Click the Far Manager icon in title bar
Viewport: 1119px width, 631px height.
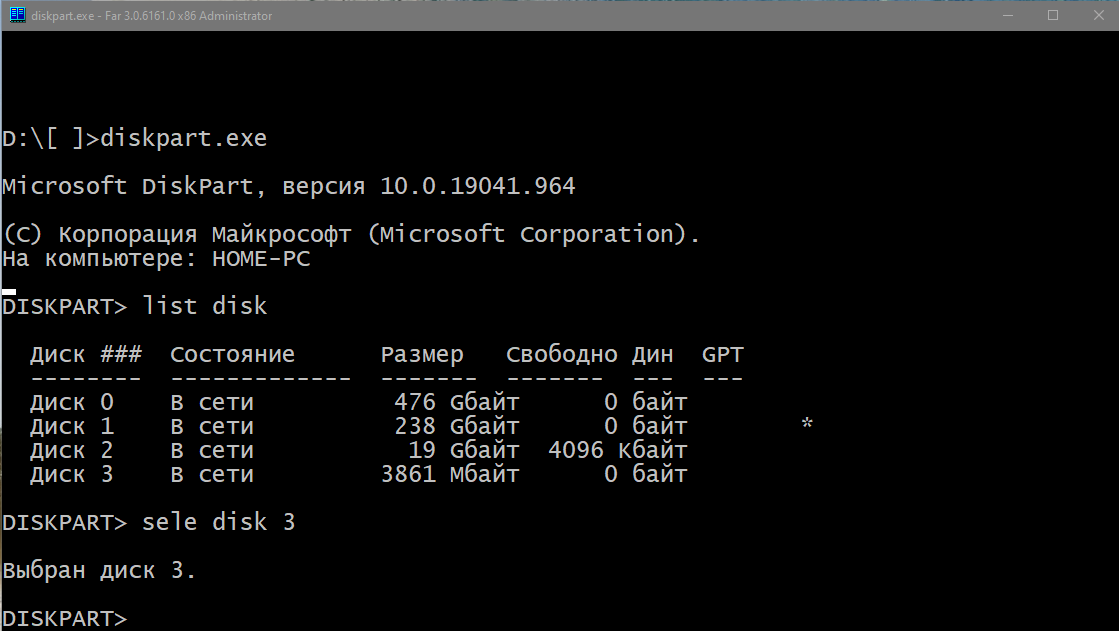[16, 15]
